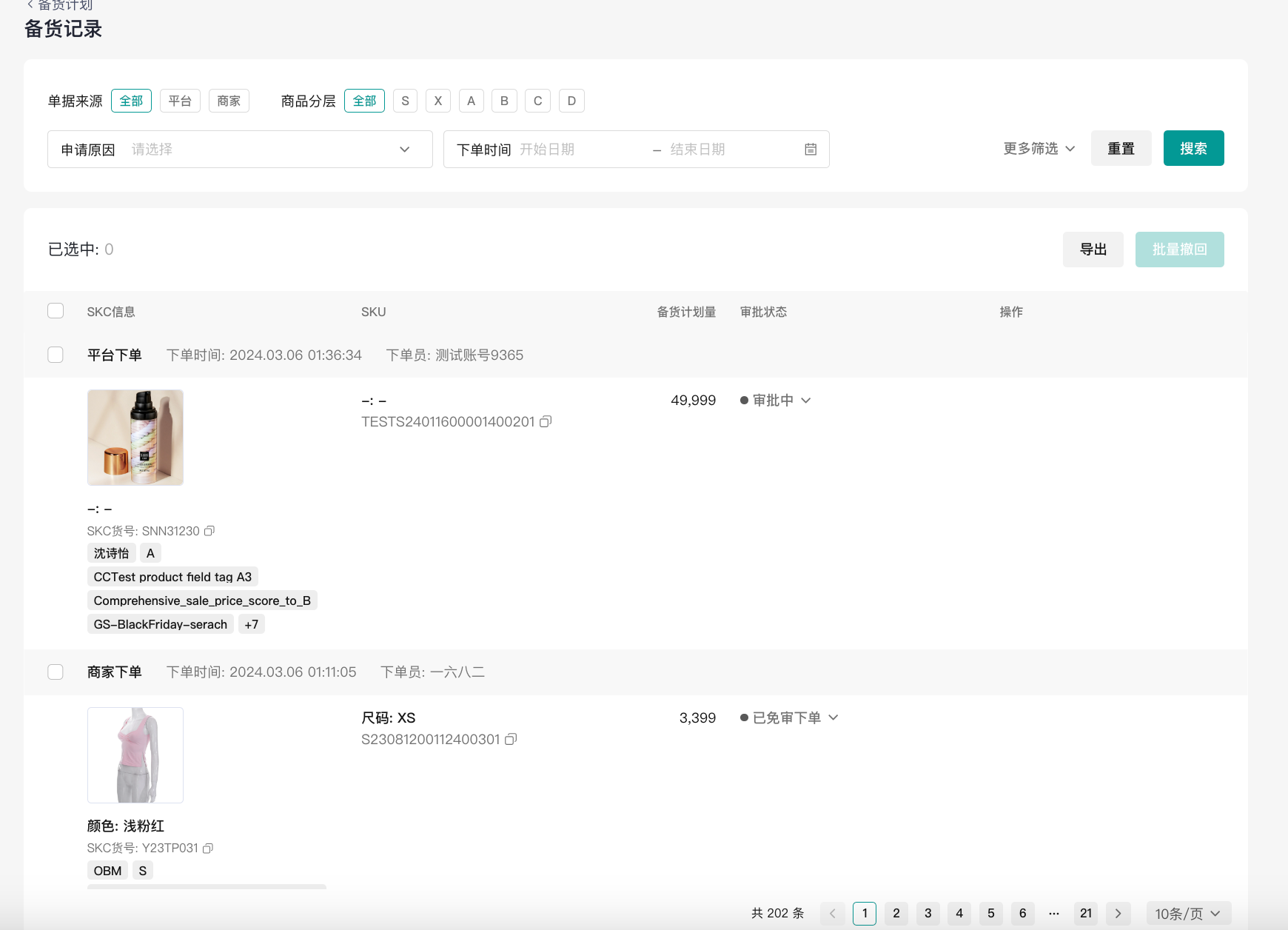The height and width of the screenshot is (930, 1288).
Task: Jump to last page 21
Action: pyautogui.click(x=1086, y=914)
